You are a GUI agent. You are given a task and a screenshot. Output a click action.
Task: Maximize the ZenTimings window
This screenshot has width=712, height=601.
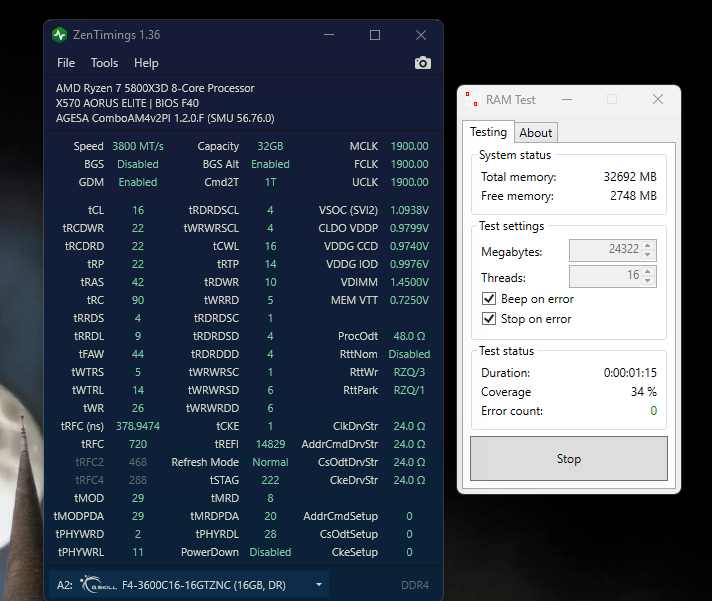[x=375, y=35]
